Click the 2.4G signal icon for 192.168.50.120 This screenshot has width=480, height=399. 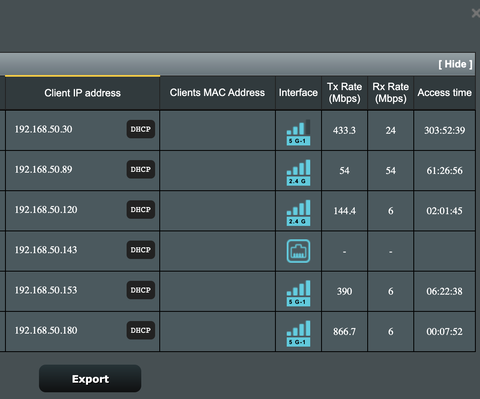pos(298,213)
